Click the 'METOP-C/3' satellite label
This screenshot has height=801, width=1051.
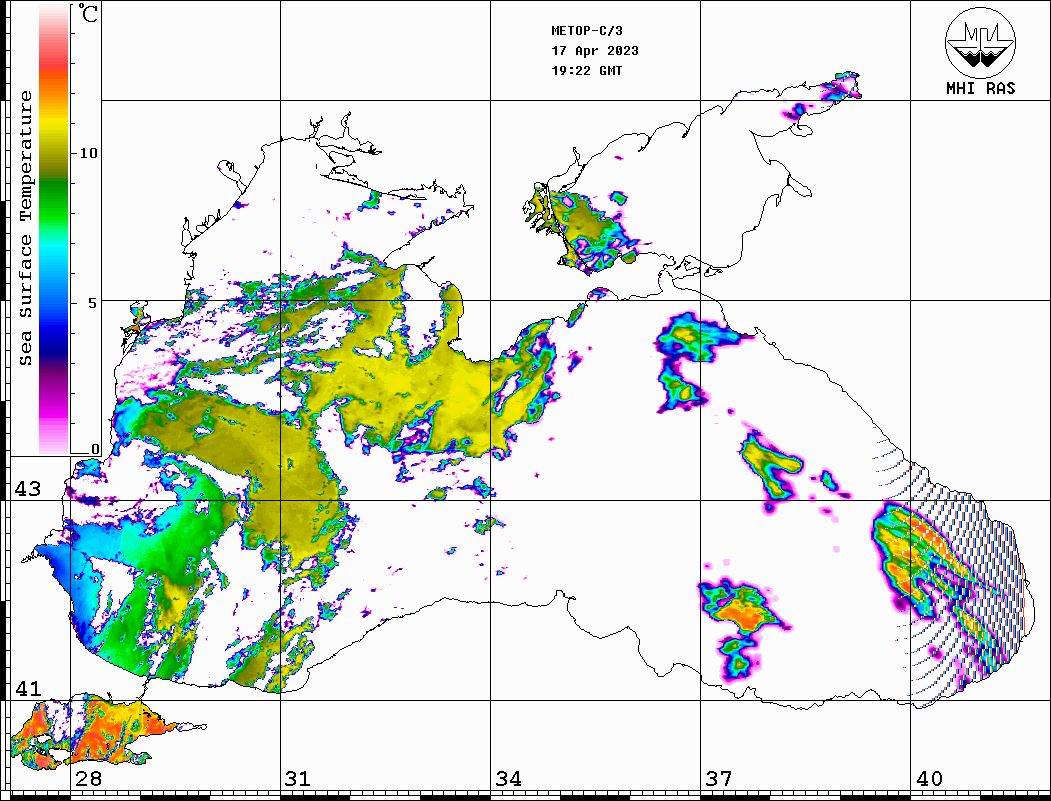(587, 31)
